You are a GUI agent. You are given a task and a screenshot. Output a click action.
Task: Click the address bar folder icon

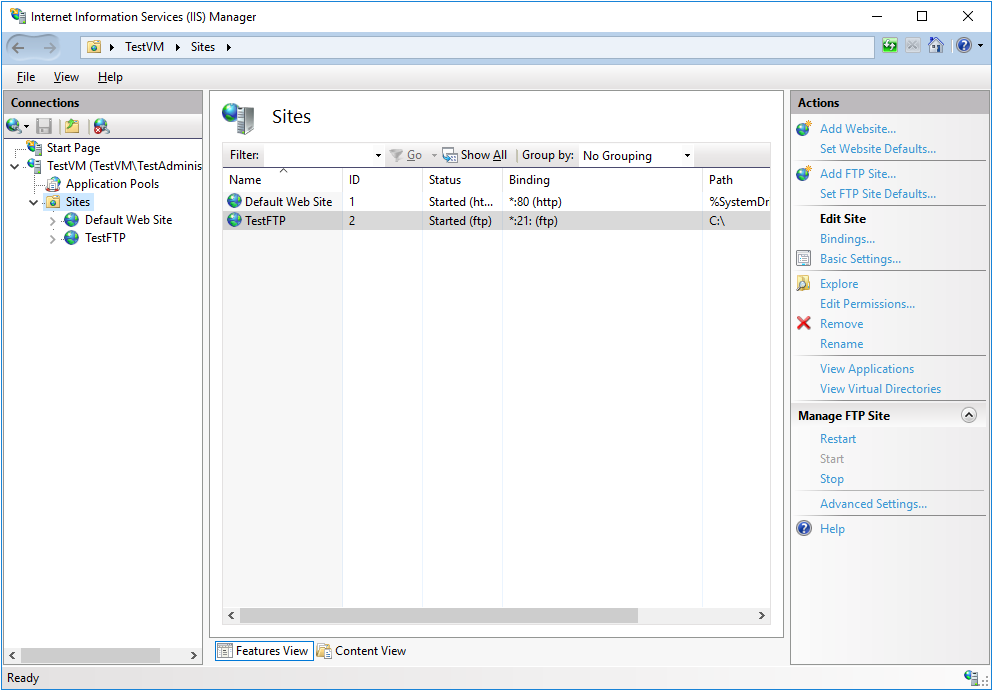tap(94, 47)
